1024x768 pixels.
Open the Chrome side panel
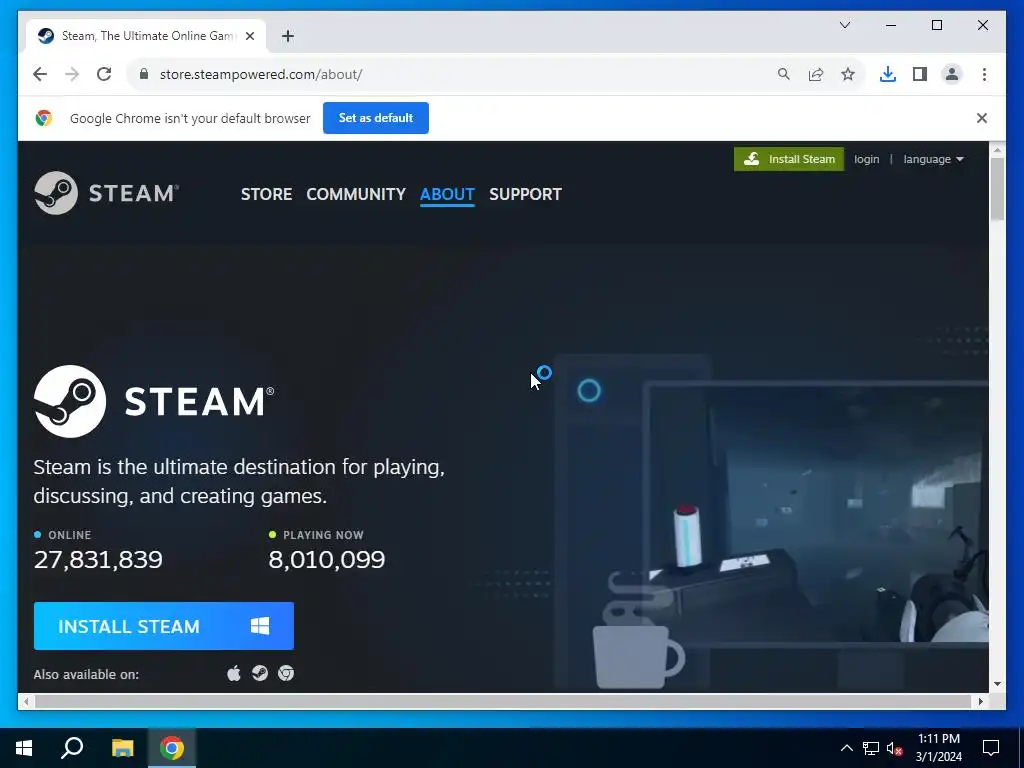(x=920, y=74)
